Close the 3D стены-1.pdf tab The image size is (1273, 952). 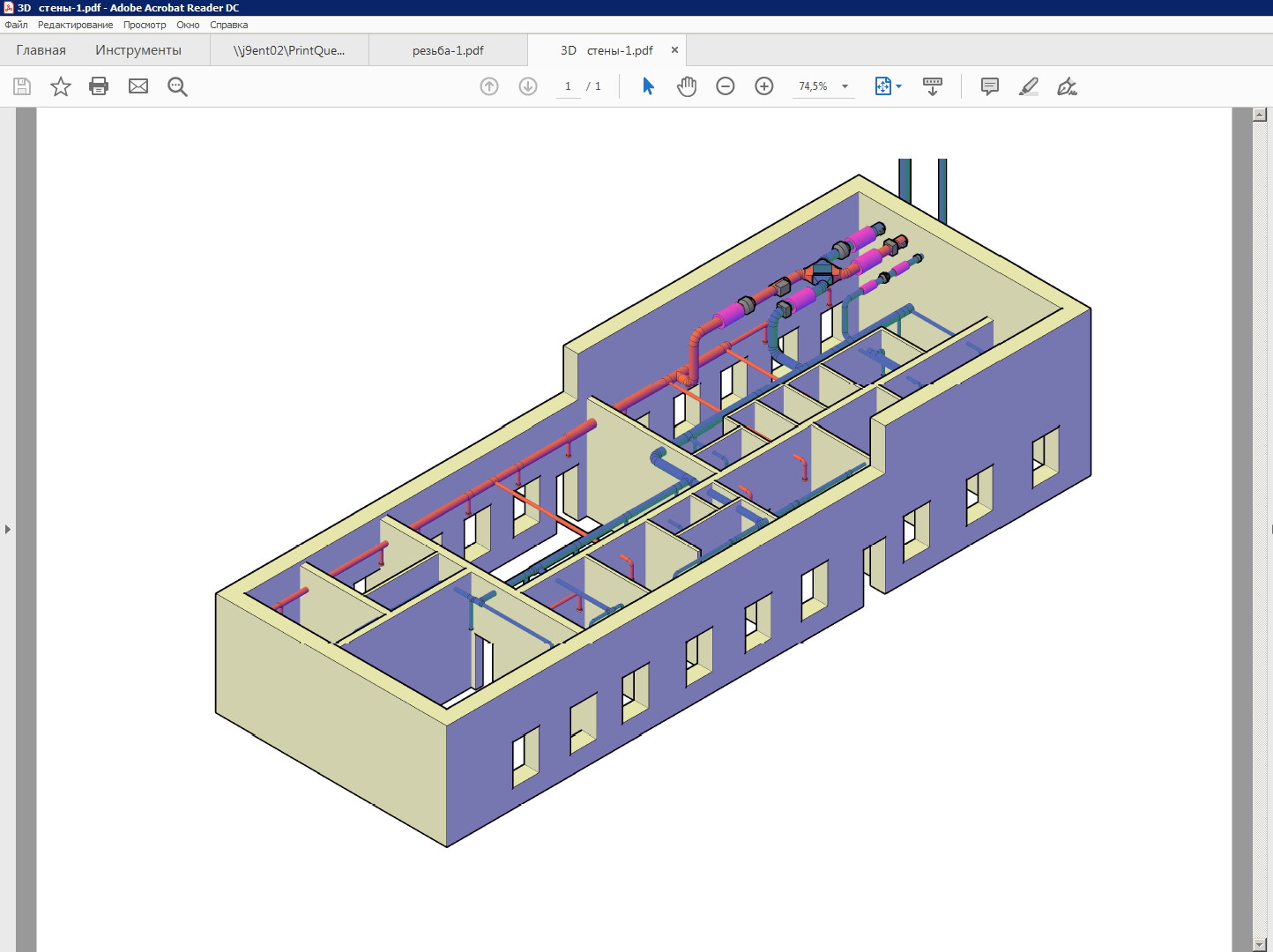click(674, 50)
